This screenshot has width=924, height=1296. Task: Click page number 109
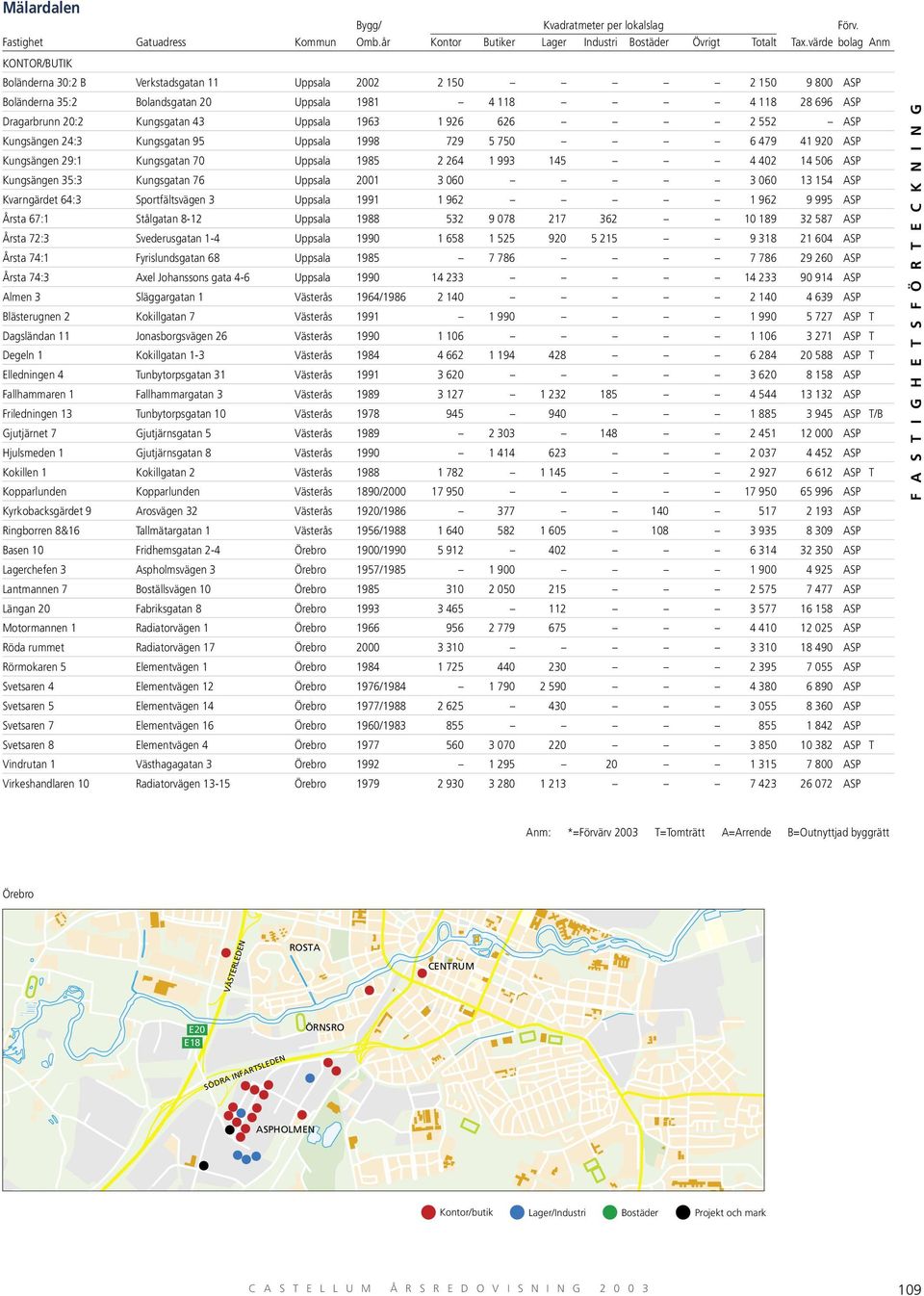point(910,1289)
